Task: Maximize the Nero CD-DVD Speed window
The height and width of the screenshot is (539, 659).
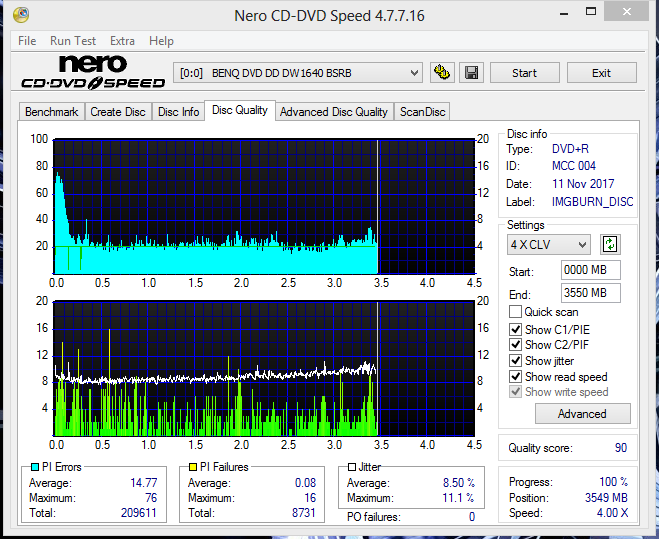Action: (x=591, y=12)
